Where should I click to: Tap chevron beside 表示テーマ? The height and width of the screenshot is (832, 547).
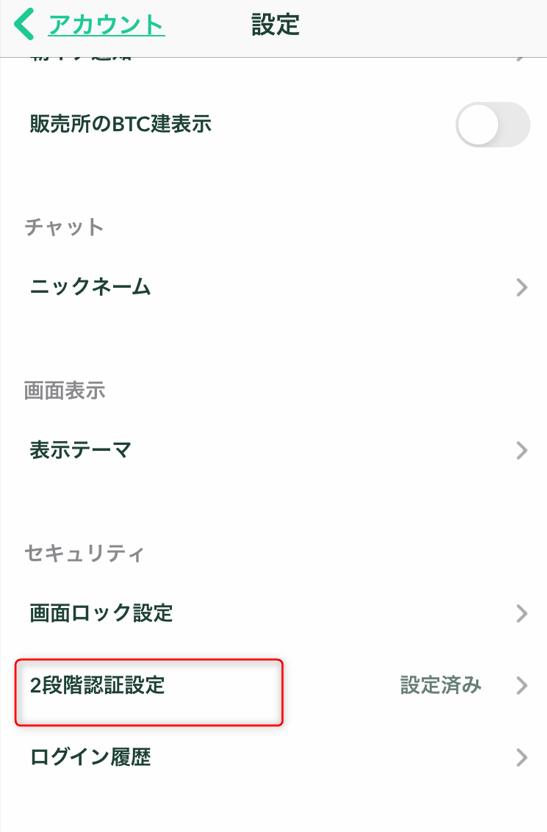pos(522,450)
